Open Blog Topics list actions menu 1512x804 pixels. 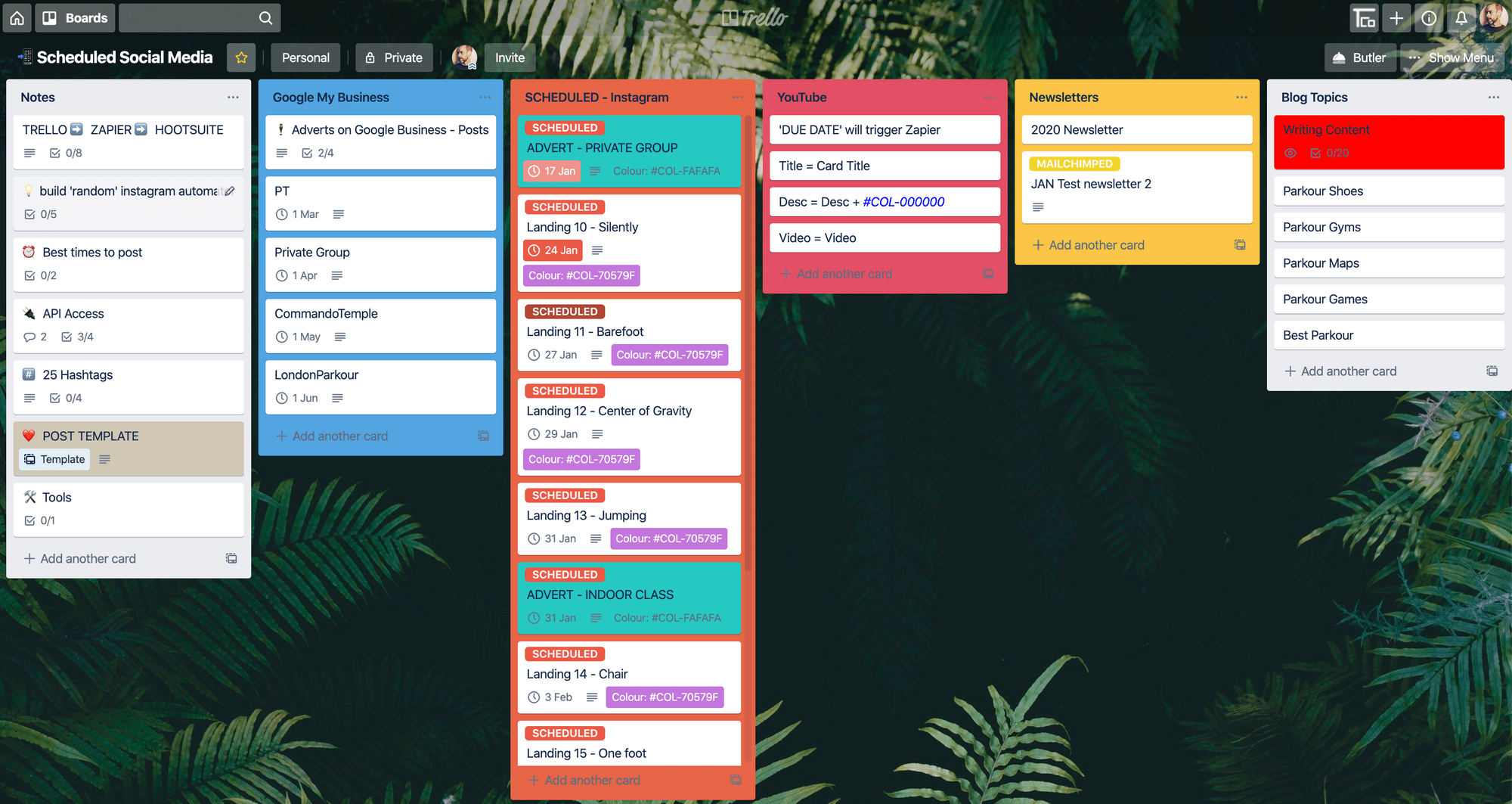(1494, 98)
